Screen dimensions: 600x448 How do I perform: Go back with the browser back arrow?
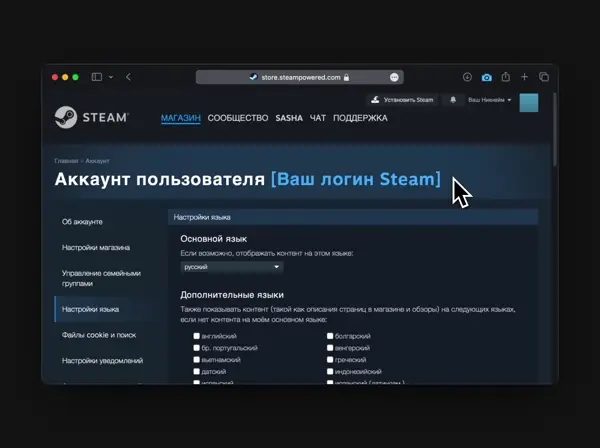pos(128,77)
